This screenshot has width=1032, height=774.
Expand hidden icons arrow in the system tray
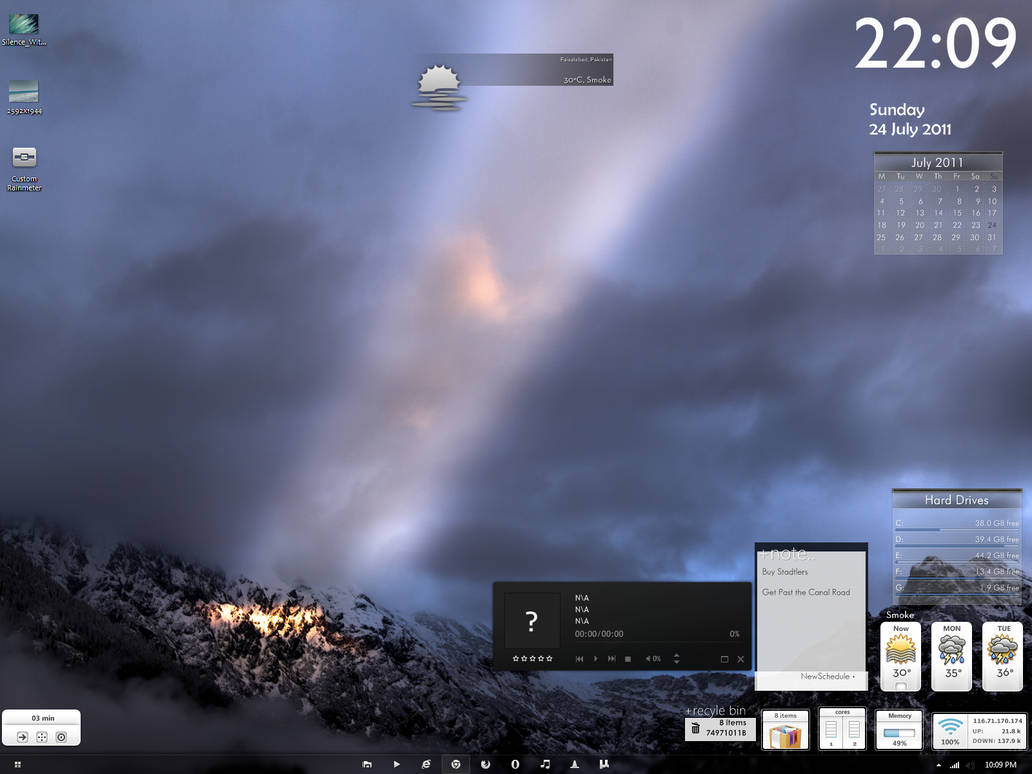pyautogui.click(x=937, y=763)
